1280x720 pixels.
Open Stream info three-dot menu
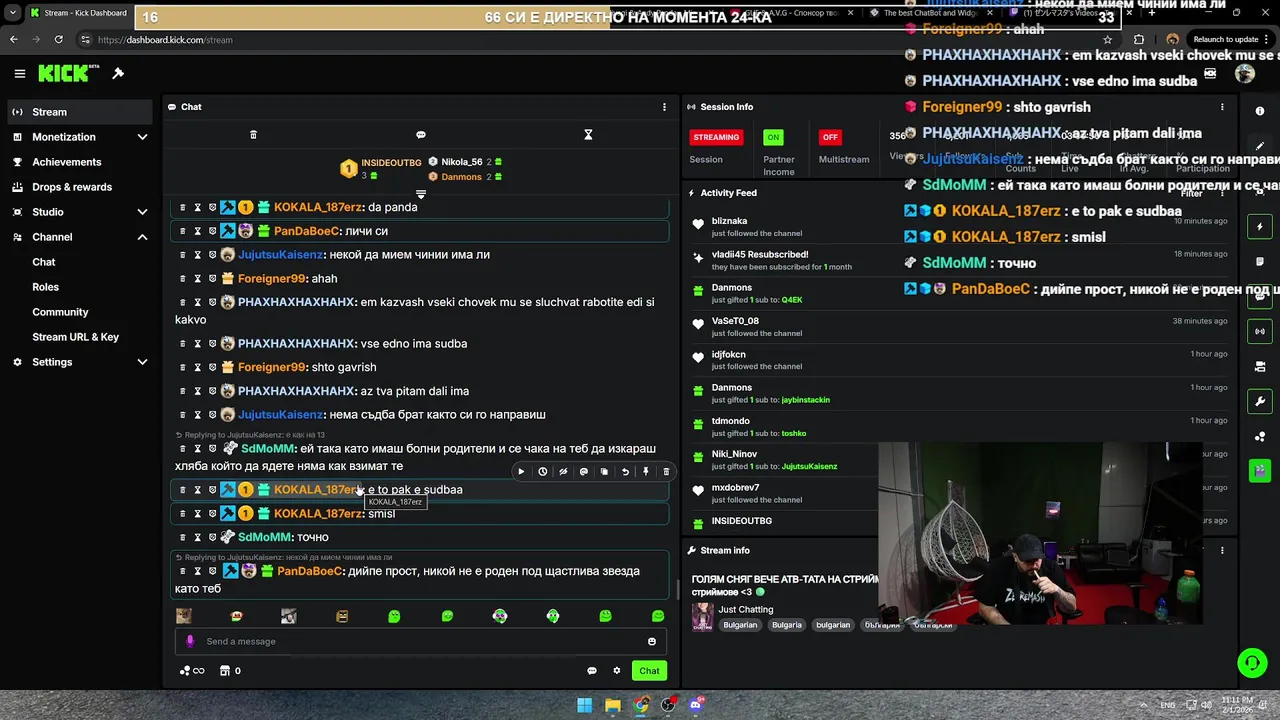pos(1222,550)
